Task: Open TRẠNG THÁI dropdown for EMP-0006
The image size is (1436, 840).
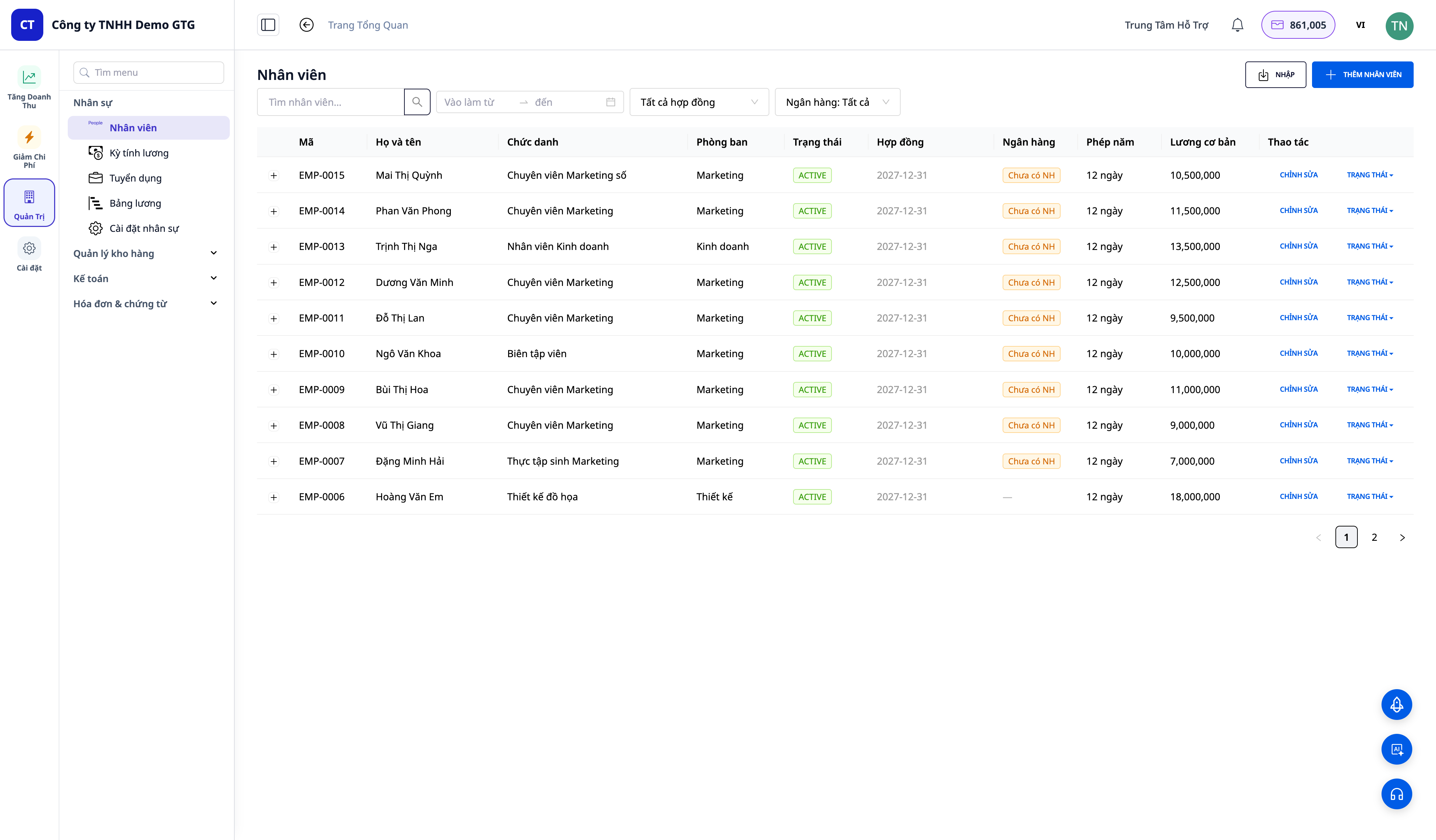Action: pos(1369,496)
